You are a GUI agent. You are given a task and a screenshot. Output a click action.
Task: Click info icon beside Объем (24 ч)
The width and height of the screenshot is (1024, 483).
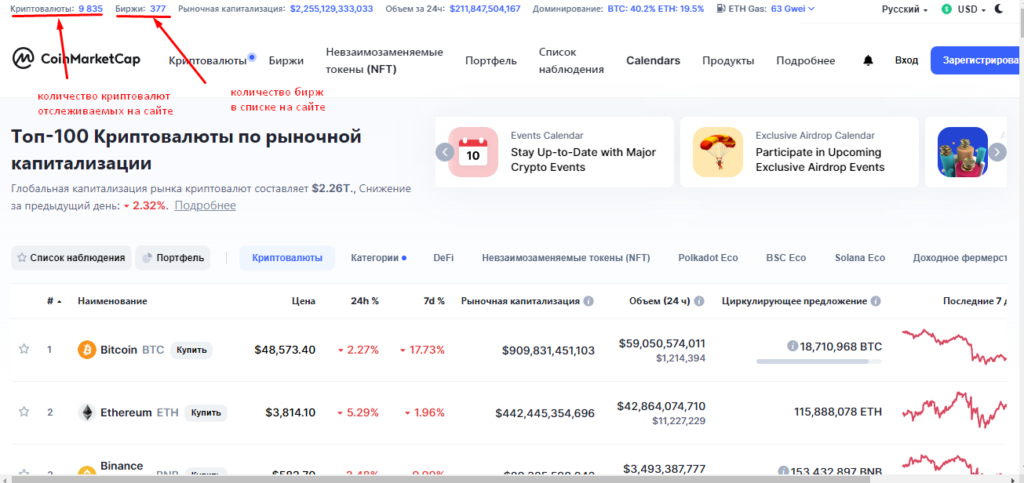tap(699, 301)
